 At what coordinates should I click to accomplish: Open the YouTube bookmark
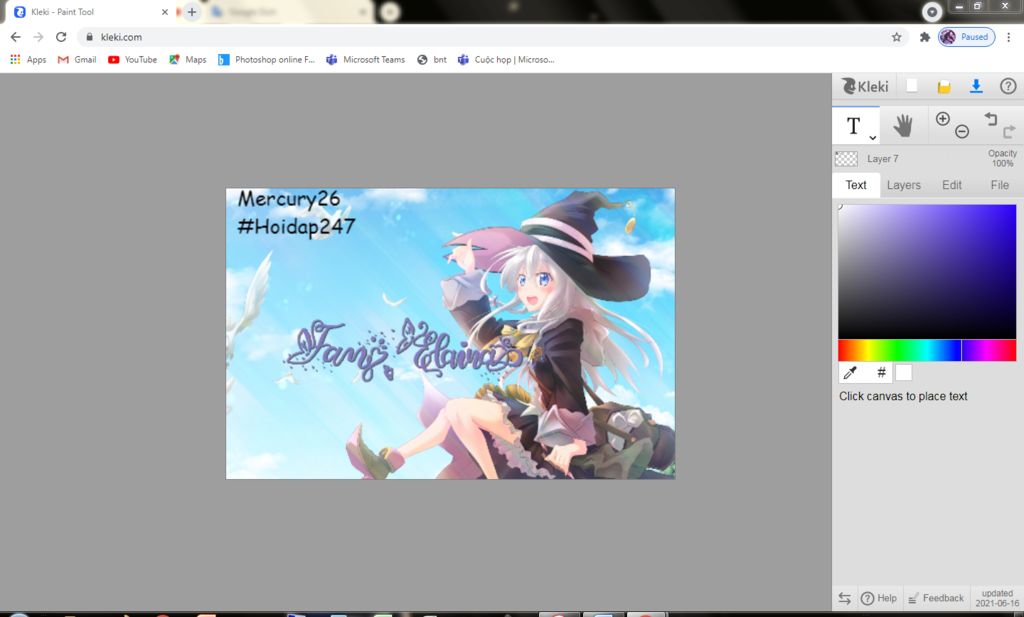tap(133, 59)
